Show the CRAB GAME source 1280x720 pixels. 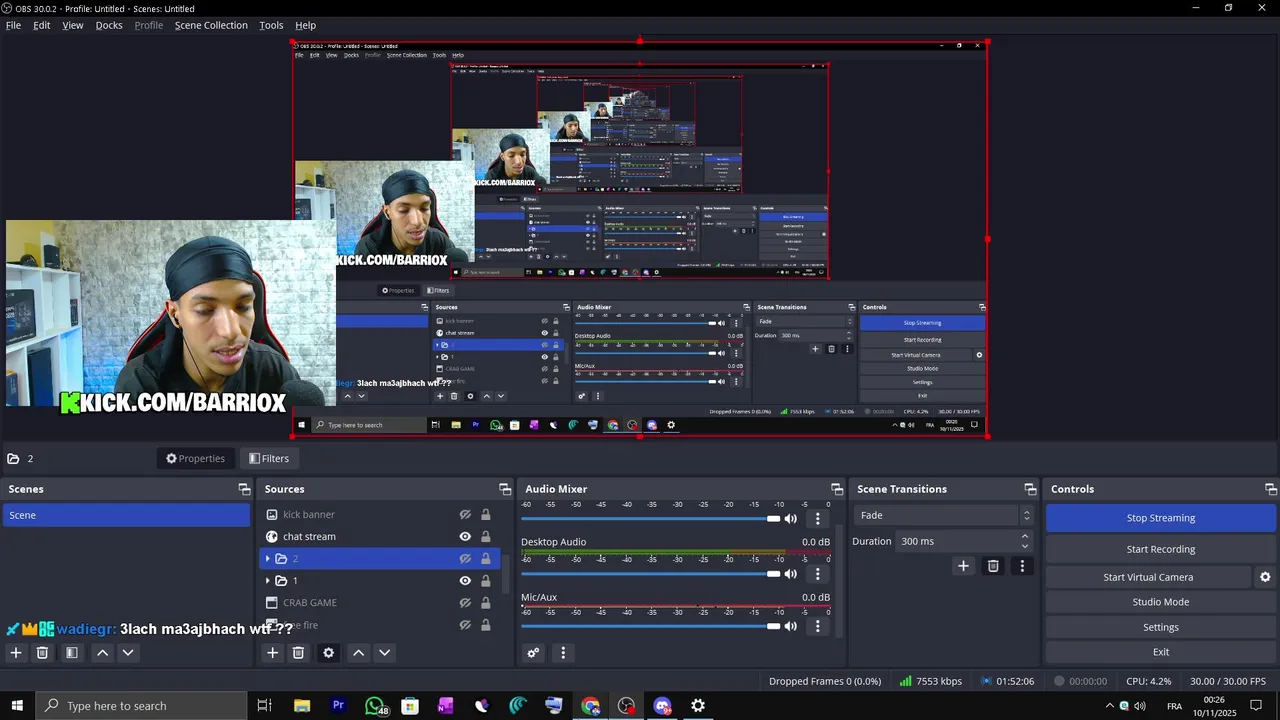(x=465, y=602)
